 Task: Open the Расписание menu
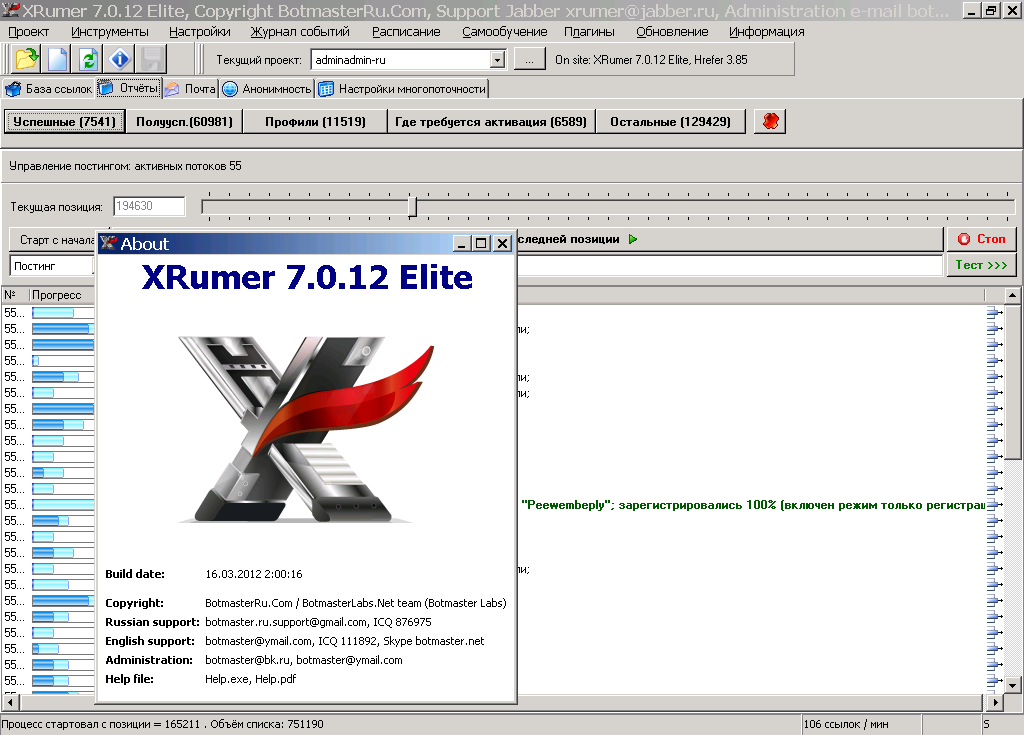click(x=406, y=31)
